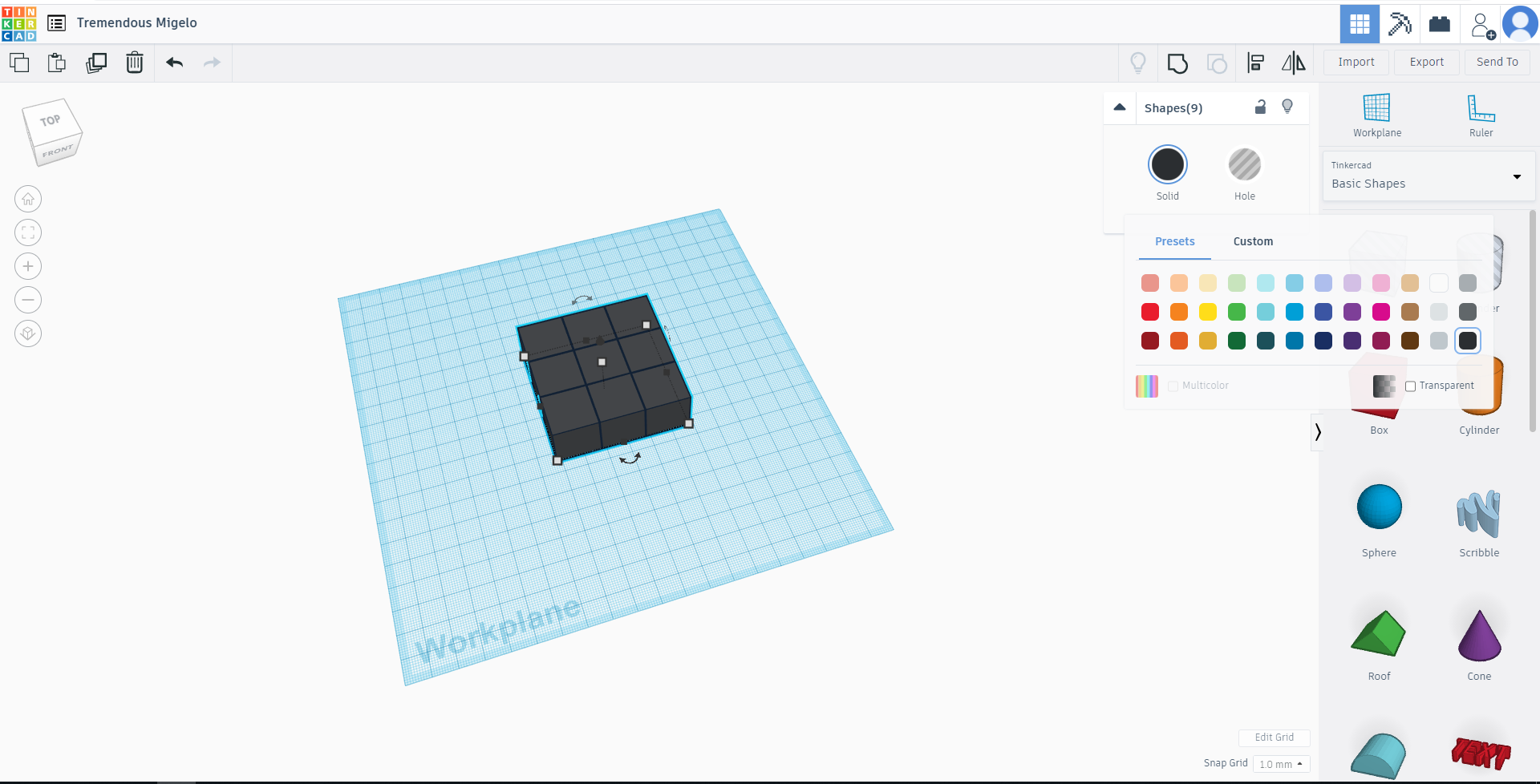Viewport: 1540px width, 784px height.
Task: Click the view cube TOP face
Action: [51, 120]
